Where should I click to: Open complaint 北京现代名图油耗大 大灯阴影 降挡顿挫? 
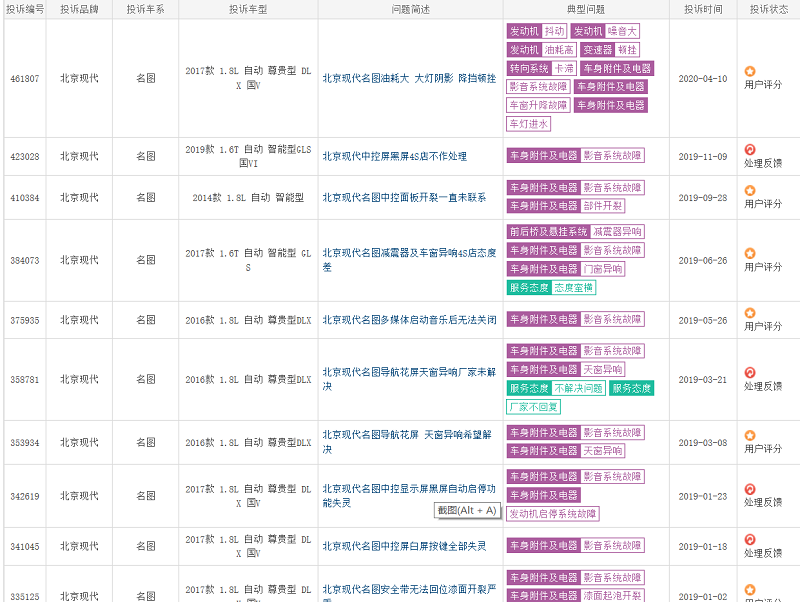[408, 78]
